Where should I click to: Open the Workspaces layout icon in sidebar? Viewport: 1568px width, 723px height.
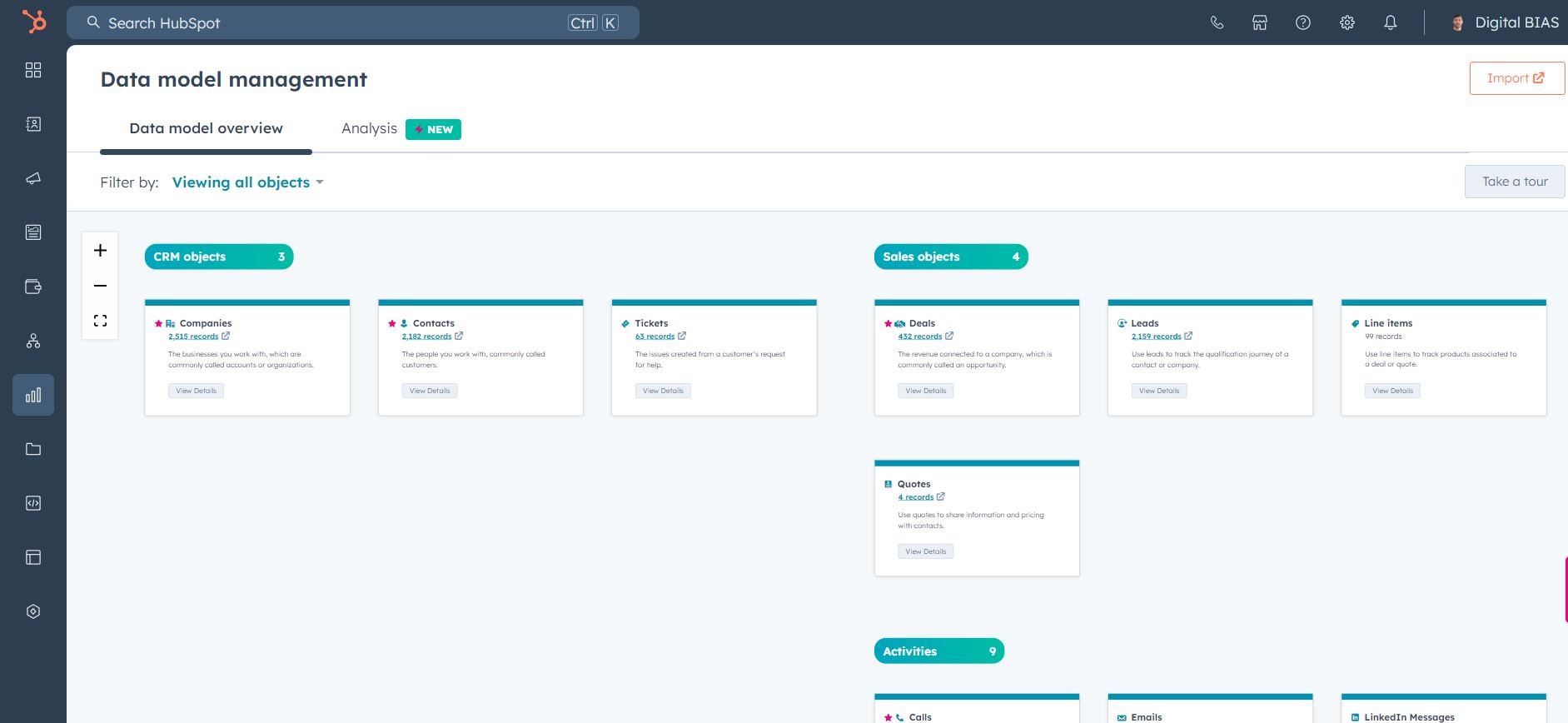point(33,557)
